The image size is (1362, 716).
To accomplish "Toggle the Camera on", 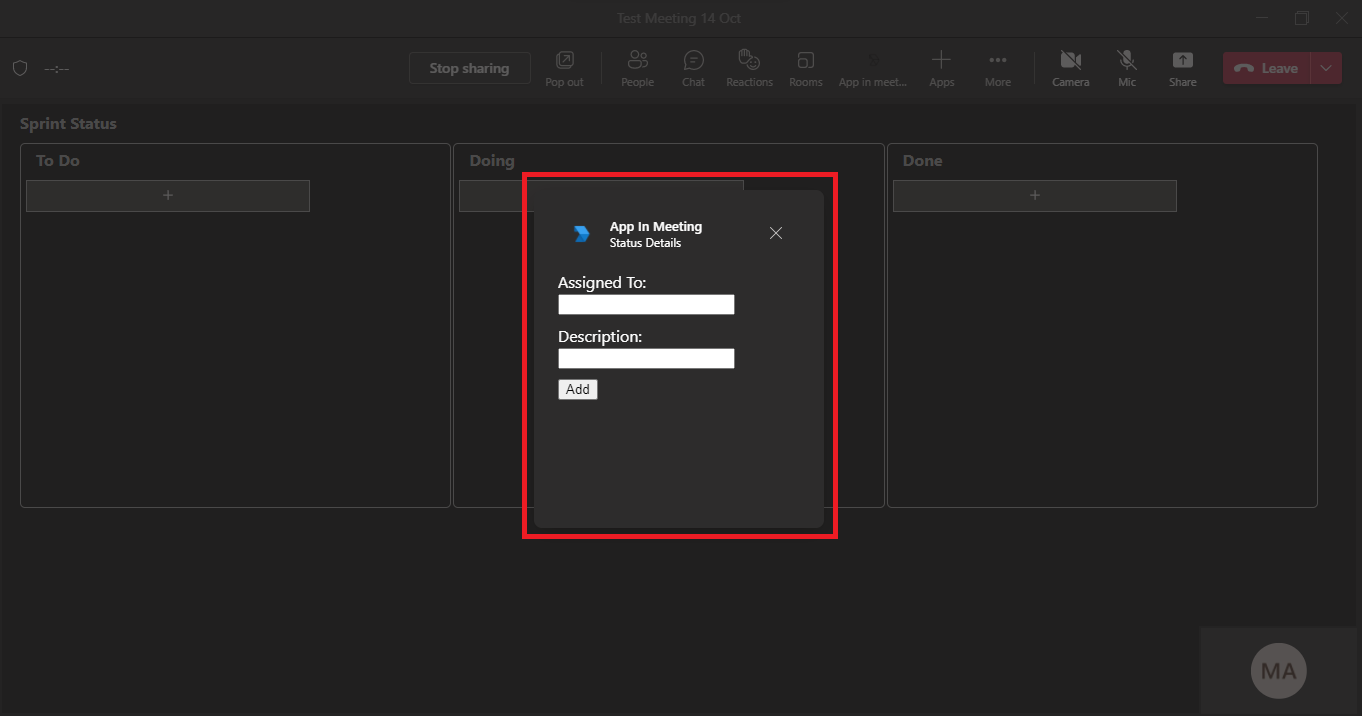I will tap(1070, 68).
